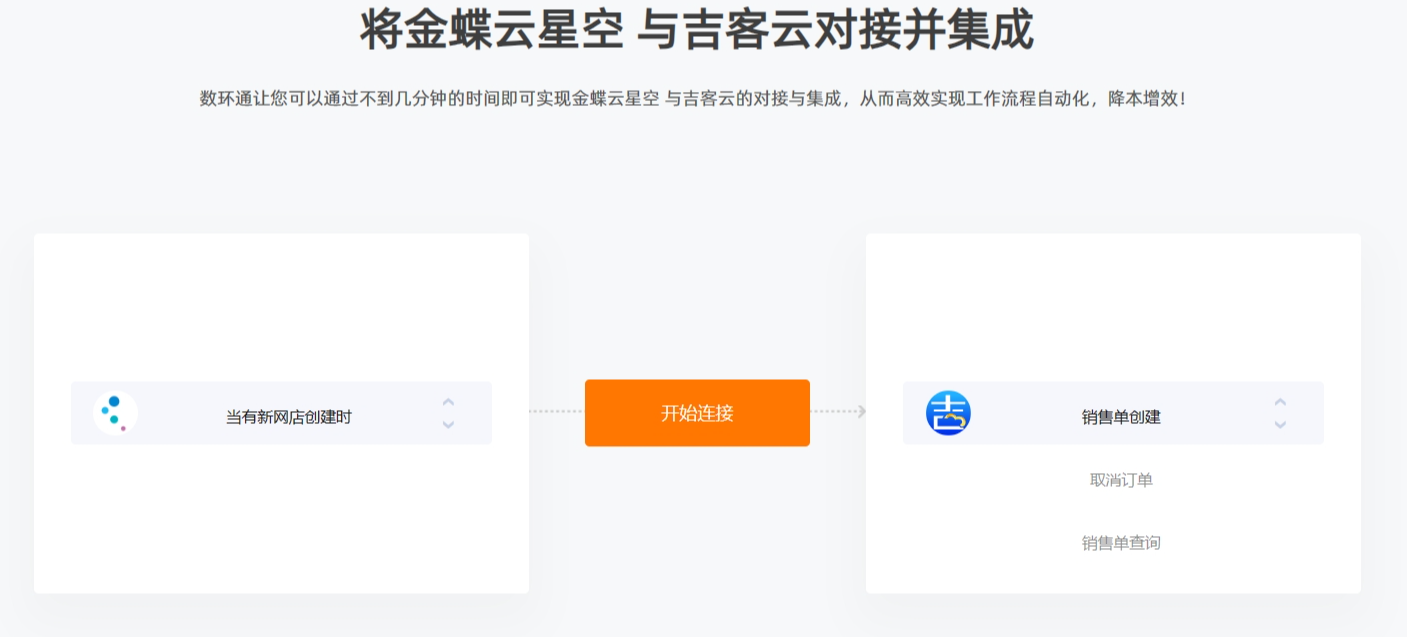This screenshot has height=637, width=1407.
Task: Click the highlighted row containing 当有新网店创建时
Action: coord(281,413)
